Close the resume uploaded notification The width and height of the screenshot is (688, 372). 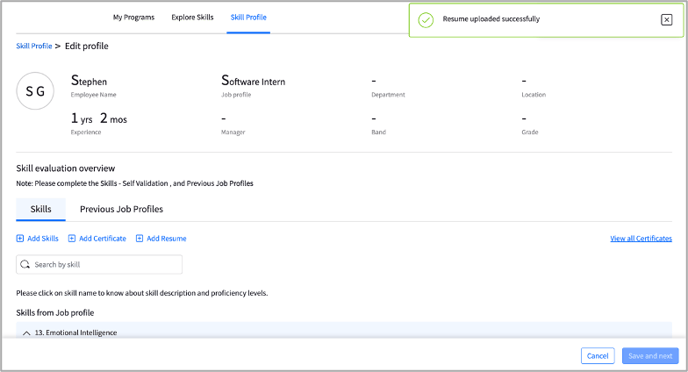coord(666,20)
